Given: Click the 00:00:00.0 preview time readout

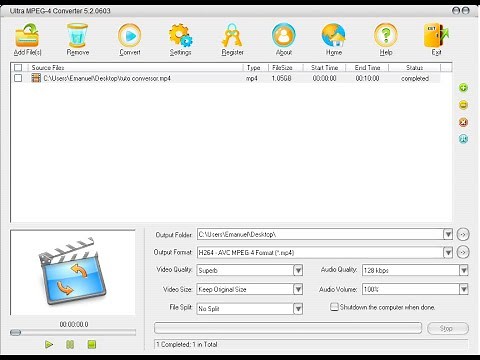Looking at the screenshot, I should pyautogui.click(x=74, y=324).
